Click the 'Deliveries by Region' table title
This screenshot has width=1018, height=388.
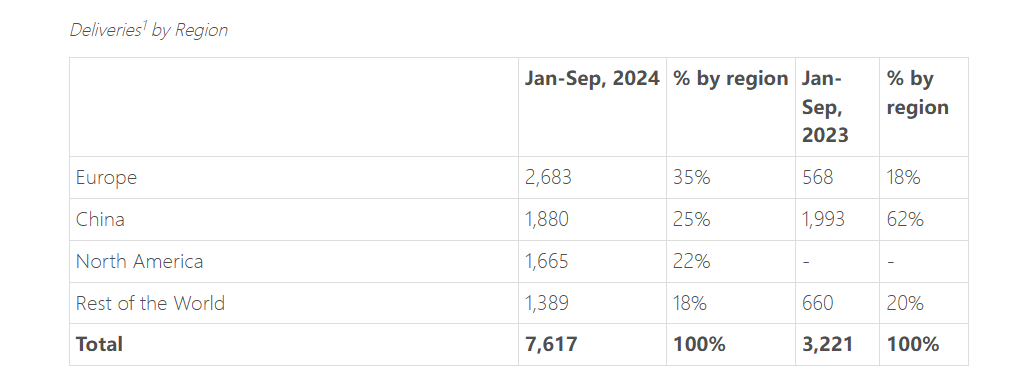click(149, 30)
